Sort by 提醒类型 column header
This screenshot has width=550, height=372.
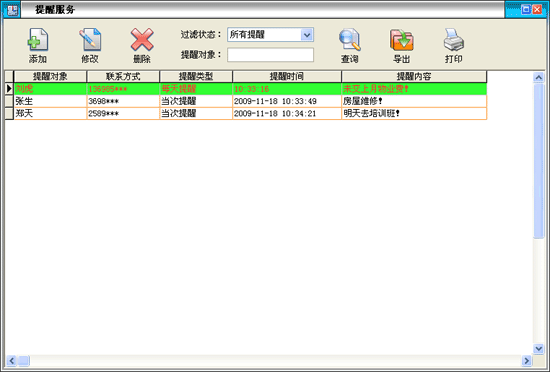click(x=196, y=76)
